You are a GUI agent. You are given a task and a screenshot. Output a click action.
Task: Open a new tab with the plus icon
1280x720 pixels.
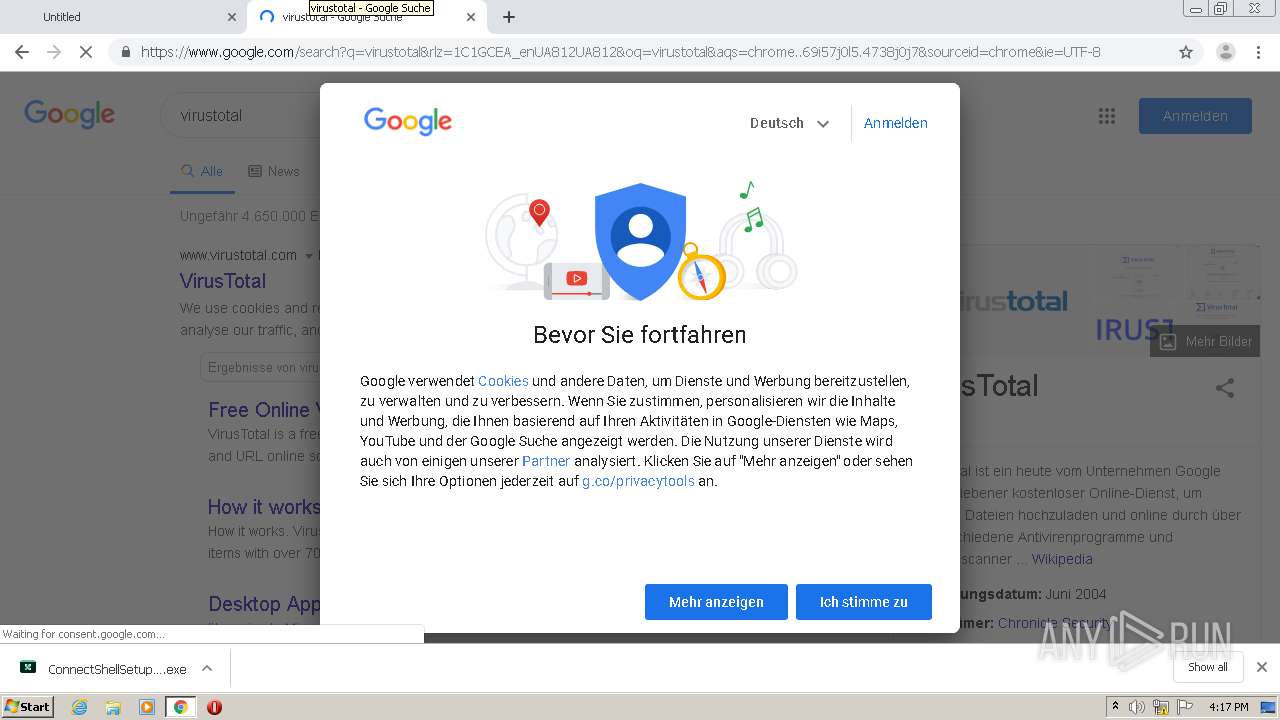coord(509,17)
